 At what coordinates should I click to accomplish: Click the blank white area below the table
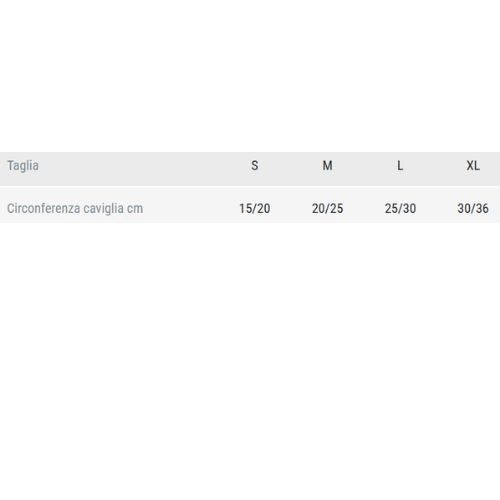click(x=250, y=361)
